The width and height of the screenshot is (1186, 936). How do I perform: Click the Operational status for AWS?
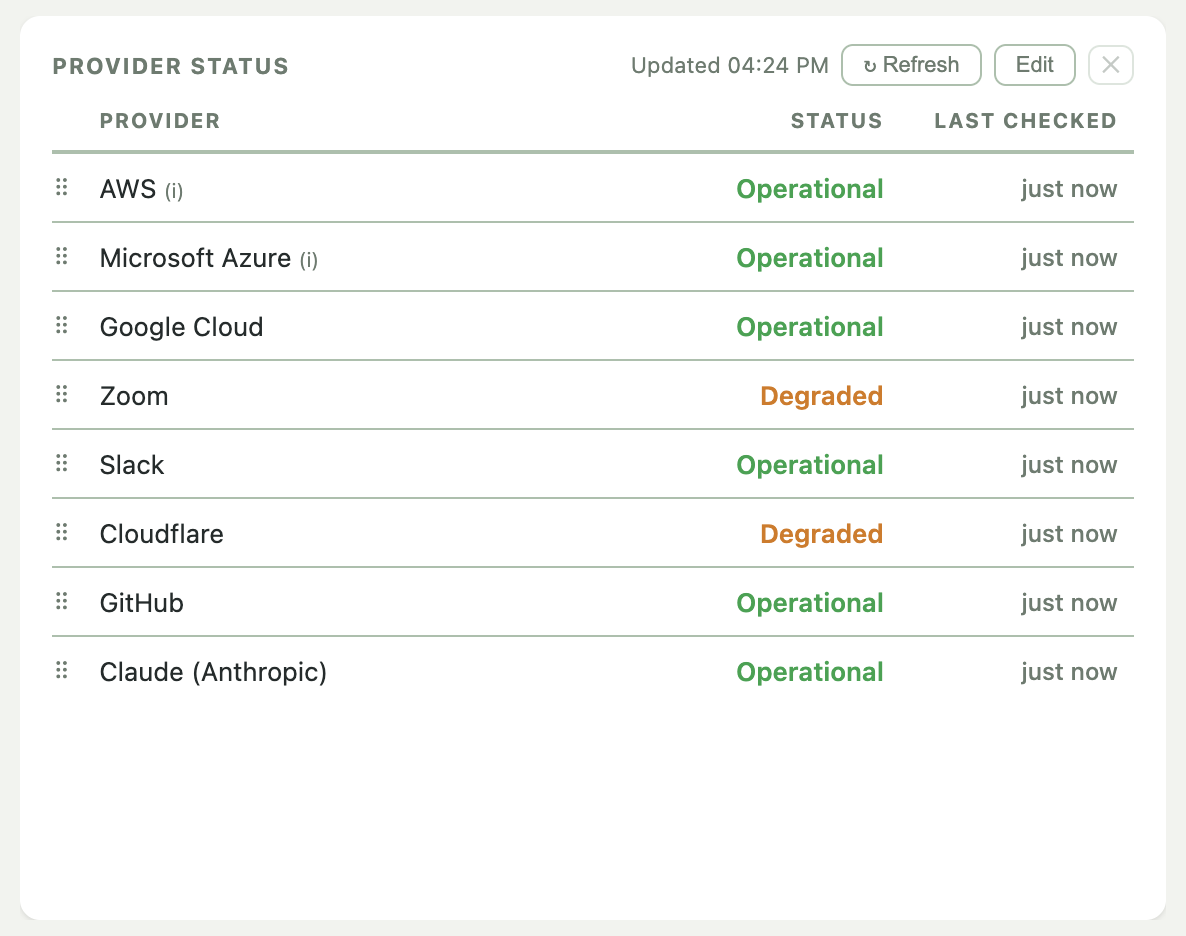(810, 189)
